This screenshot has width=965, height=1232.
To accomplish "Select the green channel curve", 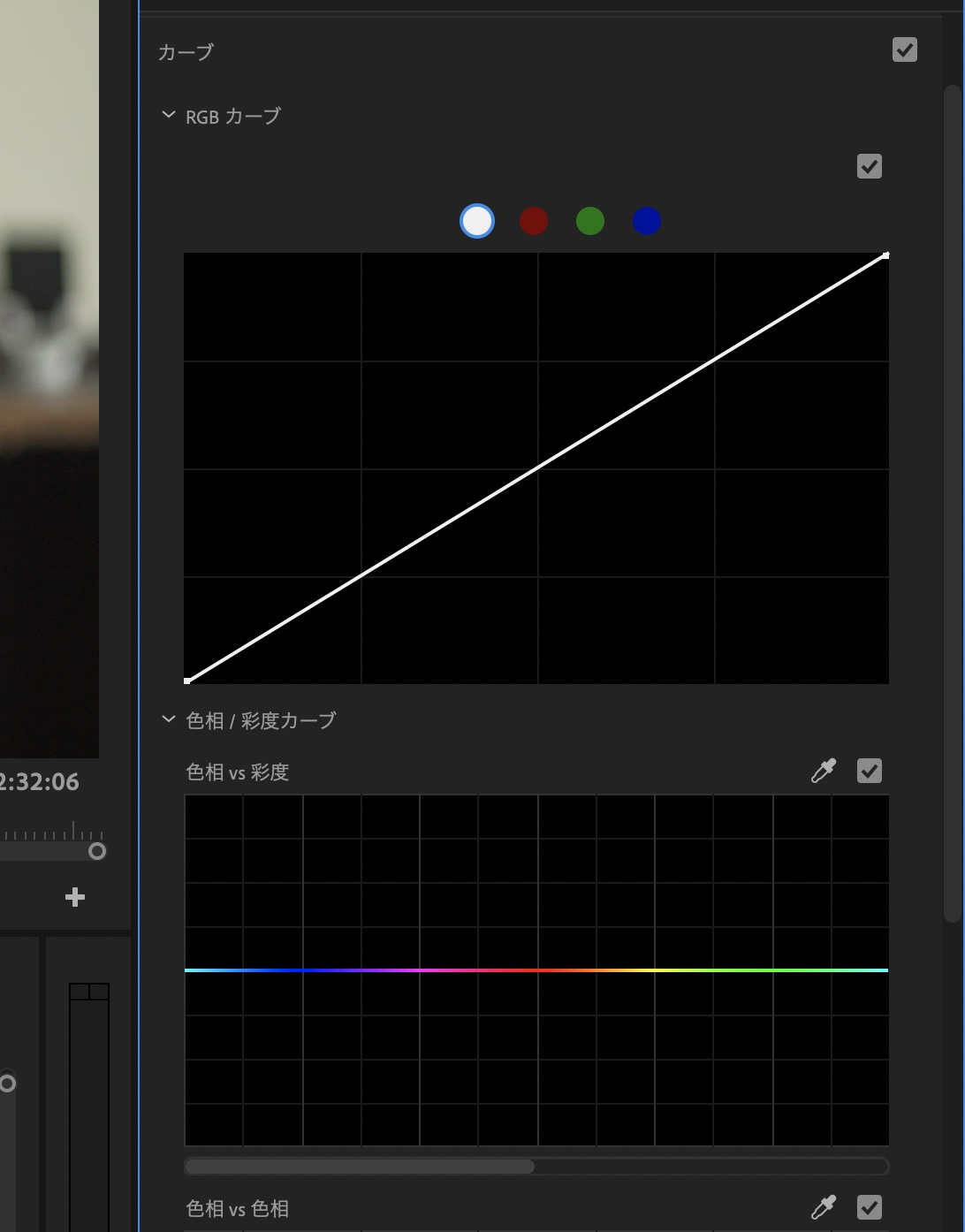I will click(x=590, y=221).
